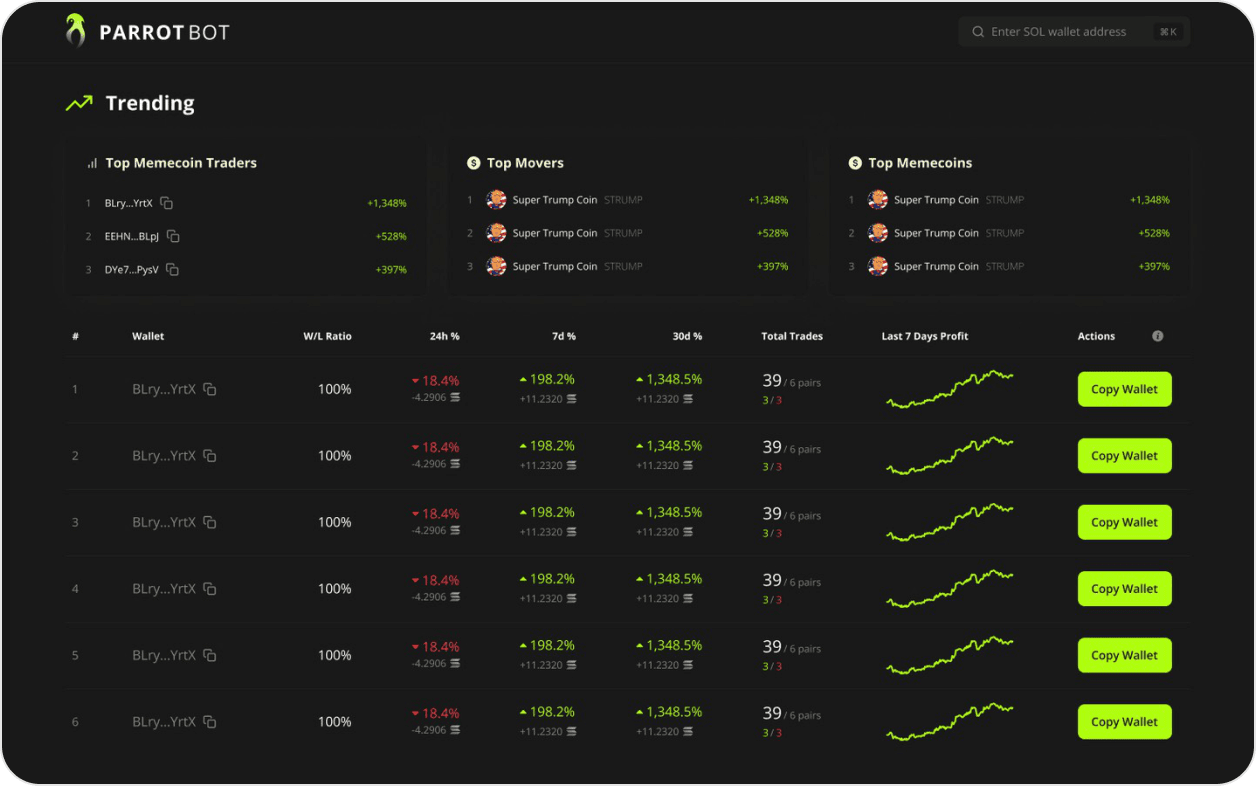Click Copy Wallet button in row 2

tap(1124, 456)
